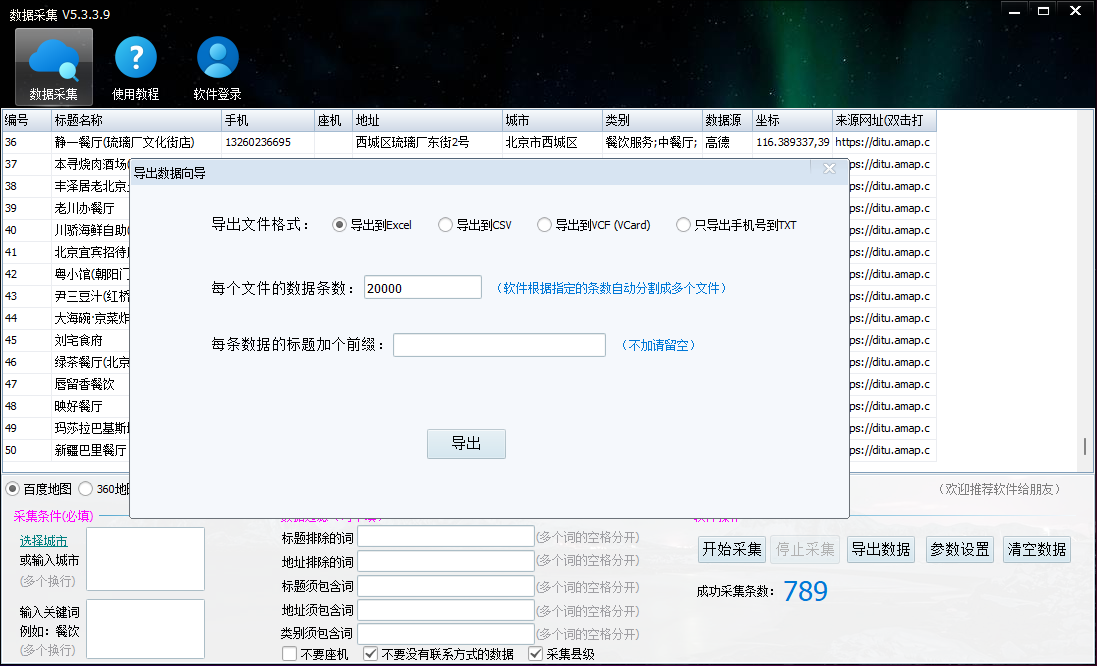Click the 编号 column header
Image resolution: width=1097 pixels, height=666 pixels.
(27, 120)
